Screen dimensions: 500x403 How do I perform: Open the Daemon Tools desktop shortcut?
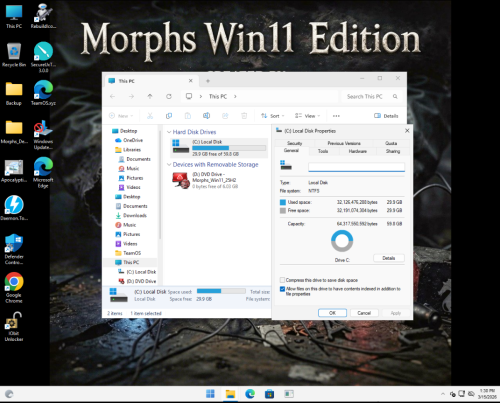14,208
